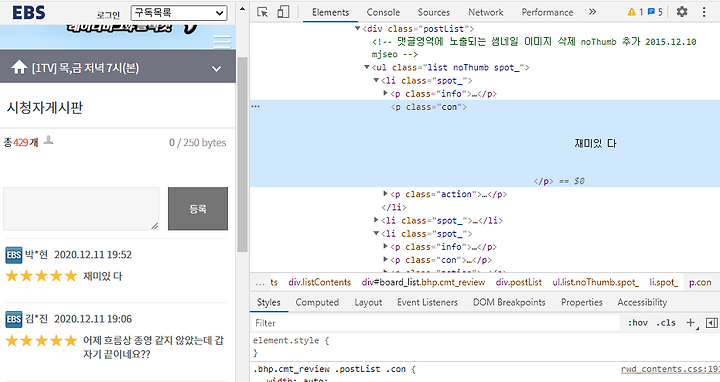Click the page vertical scrollbar thumb

tap(242, 154)
